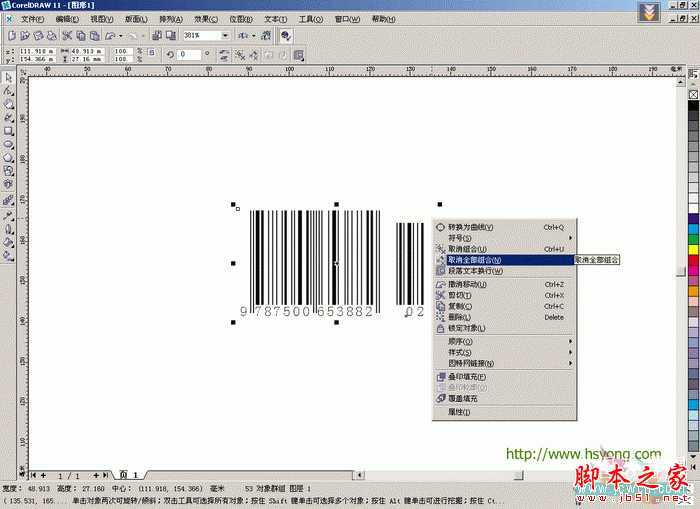
Task: Pick the yellow swatch in color palette
Action: pos(693,250)
